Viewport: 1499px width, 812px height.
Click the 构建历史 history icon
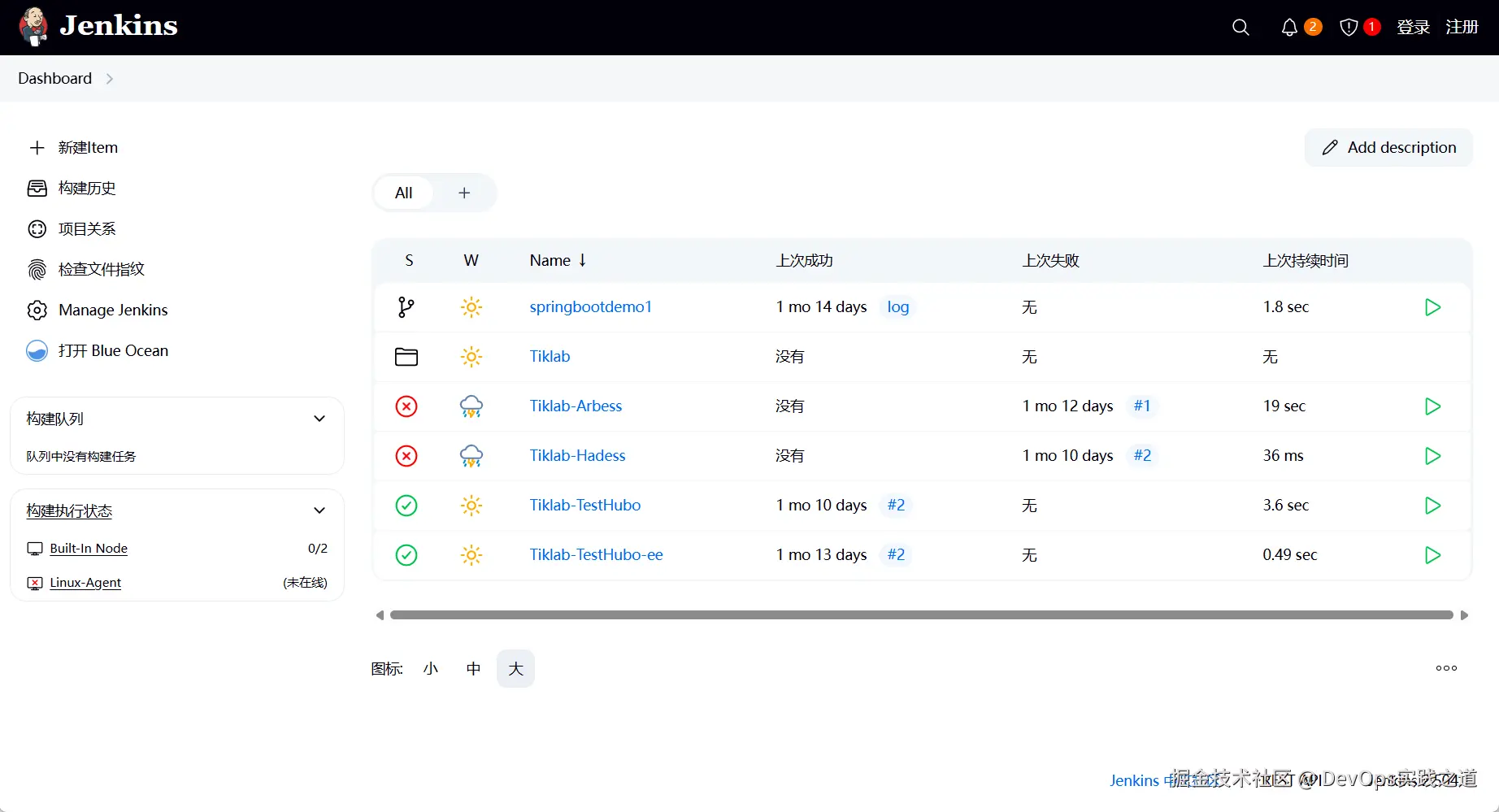(37, 189)
